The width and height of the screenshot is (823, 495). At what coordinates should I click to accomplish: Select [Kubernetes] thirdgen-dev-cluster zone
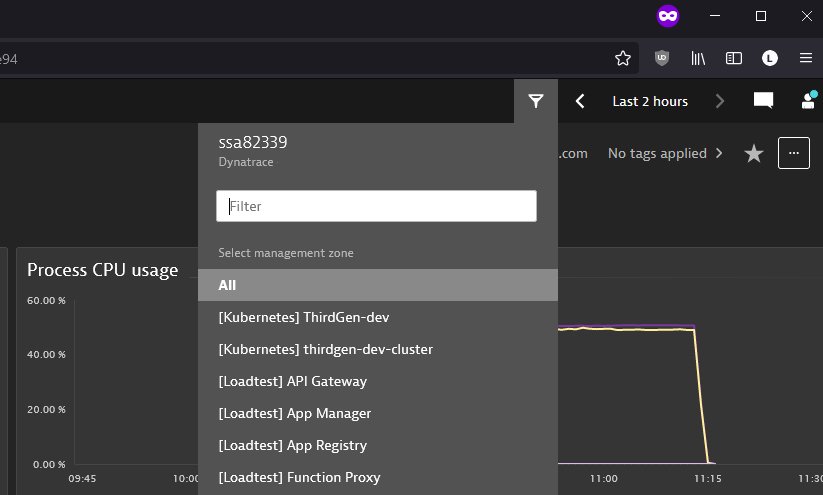pyautogui.click(x=378, y=349)
